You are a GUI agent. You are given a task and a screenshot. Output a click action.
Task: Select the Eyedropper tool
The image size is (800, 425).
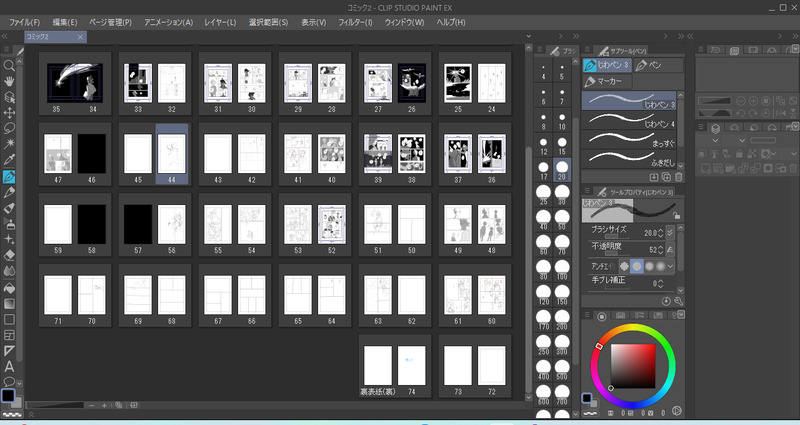(9, 160)
